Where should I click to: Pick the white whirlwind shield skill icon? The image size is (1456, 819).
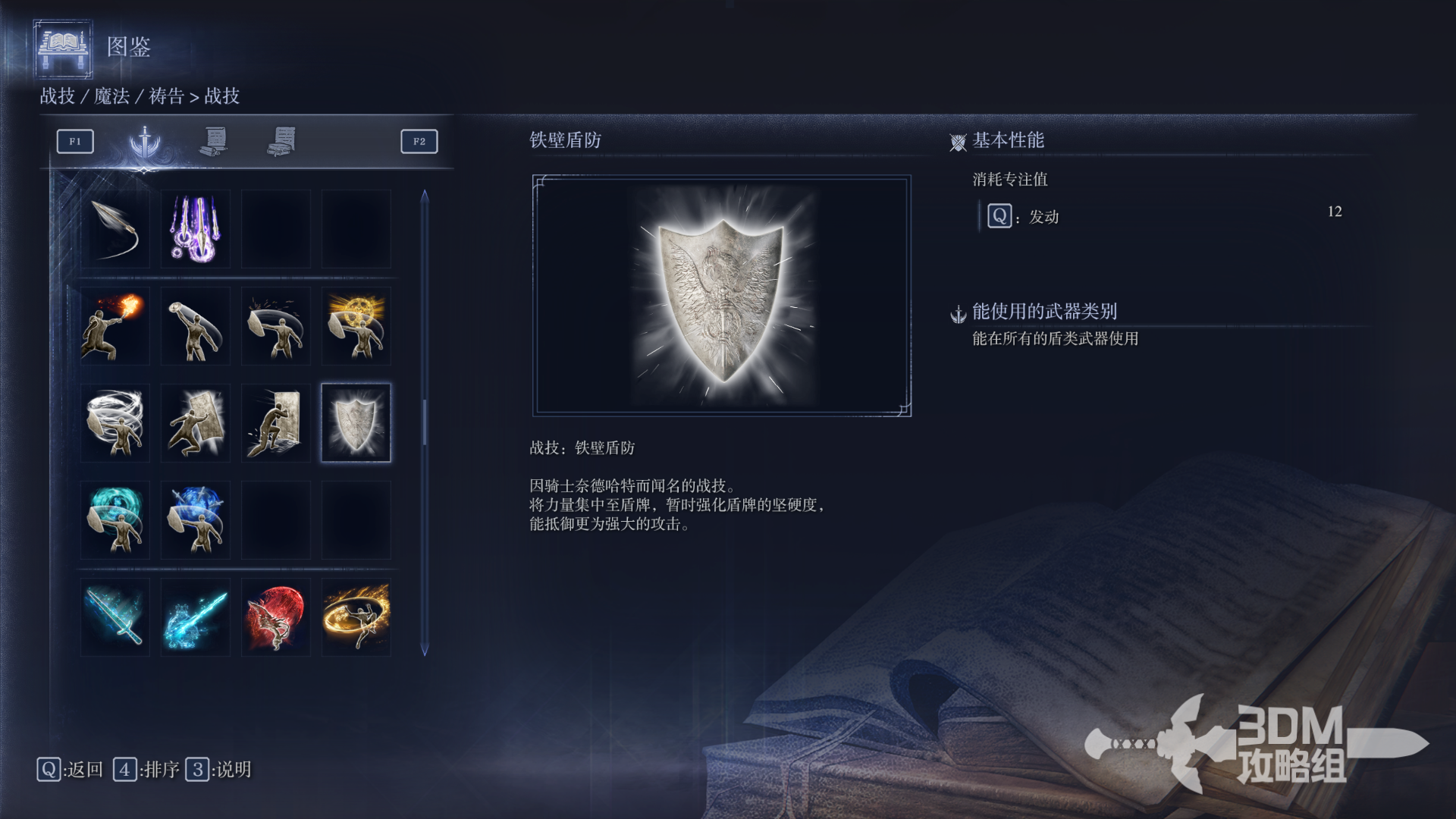pos(115,422)
